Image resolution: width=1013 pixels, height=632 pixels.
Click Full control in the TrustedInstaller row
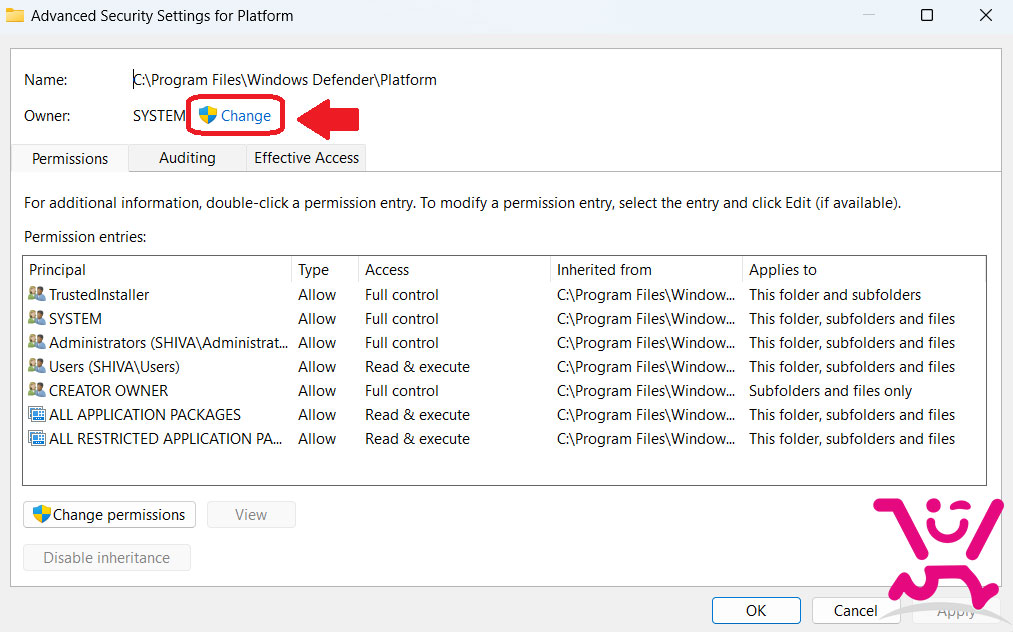[402, 295]
